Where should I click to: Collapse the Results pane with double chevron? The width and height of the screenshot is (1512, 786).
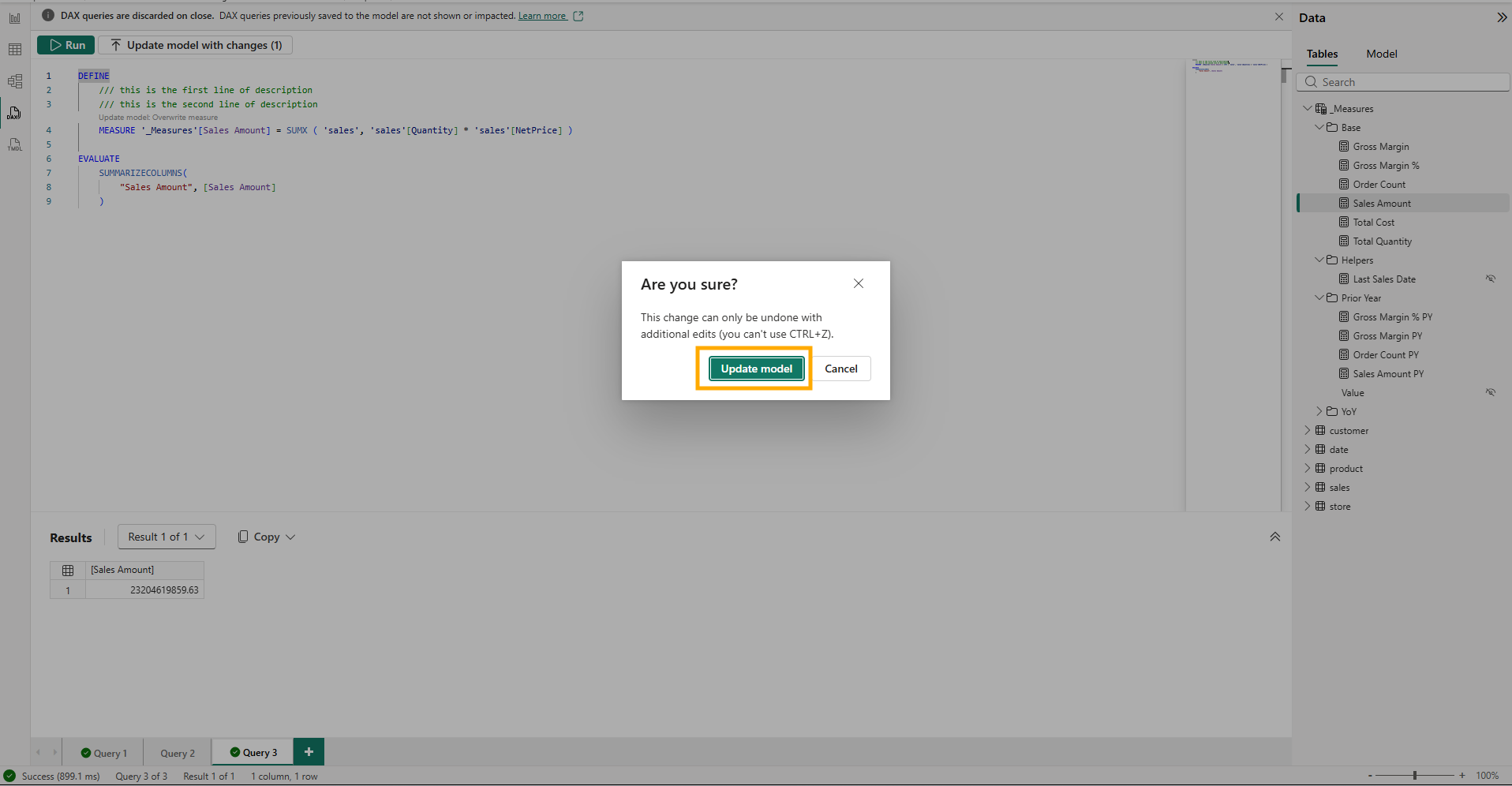(x=1274, y=537)
